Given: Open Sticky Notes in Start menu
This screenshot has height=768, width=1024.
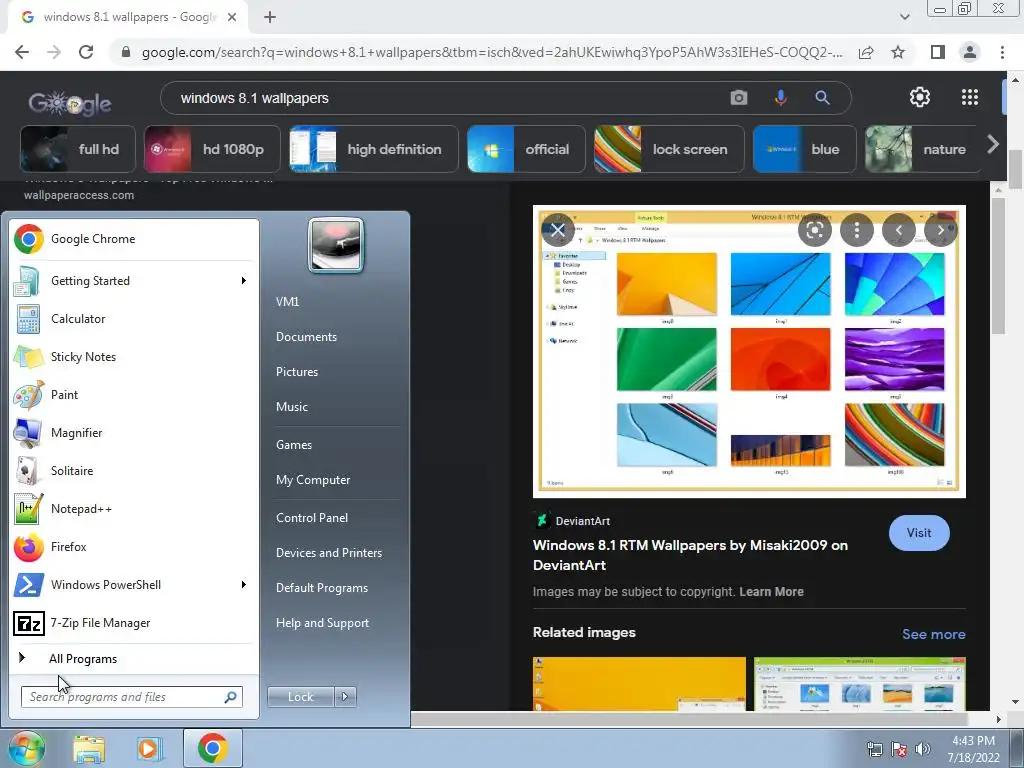Looking at the screenshot, I should pyautogui.click(x=134, y=357).
